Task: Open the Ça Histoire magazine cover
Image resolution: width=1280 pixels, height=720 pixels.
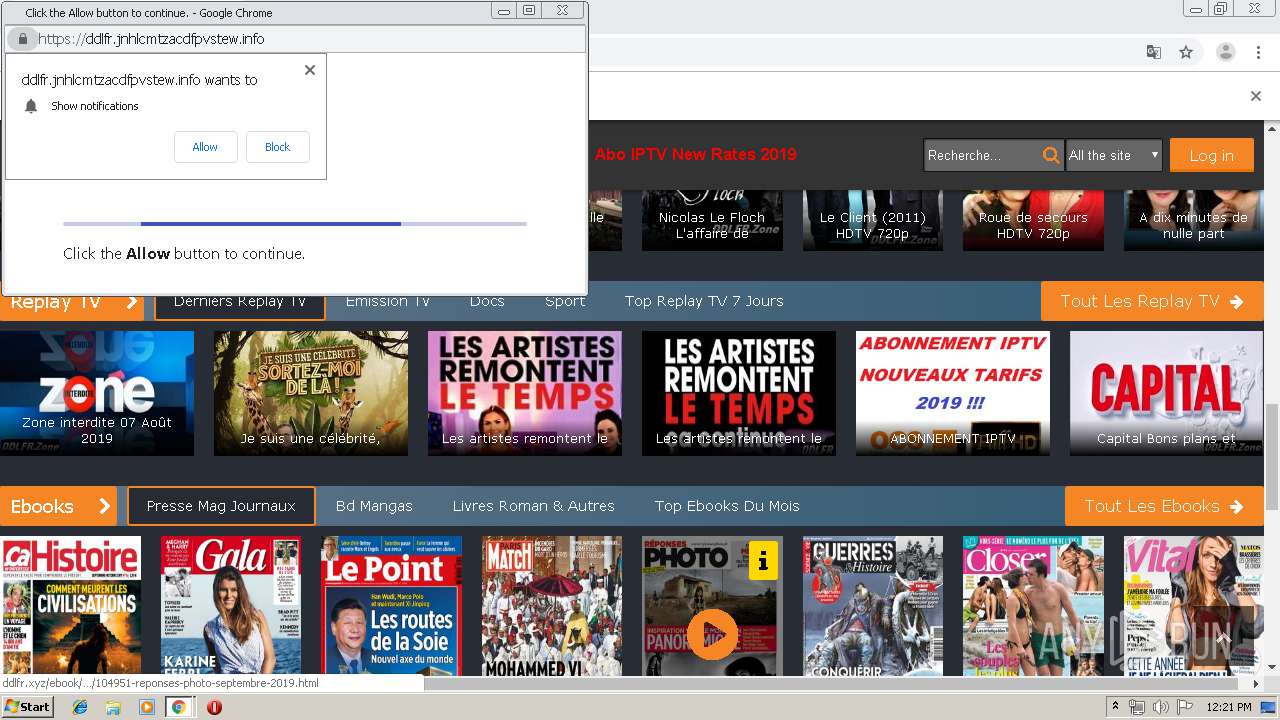Action: click(x=70, y=606)
